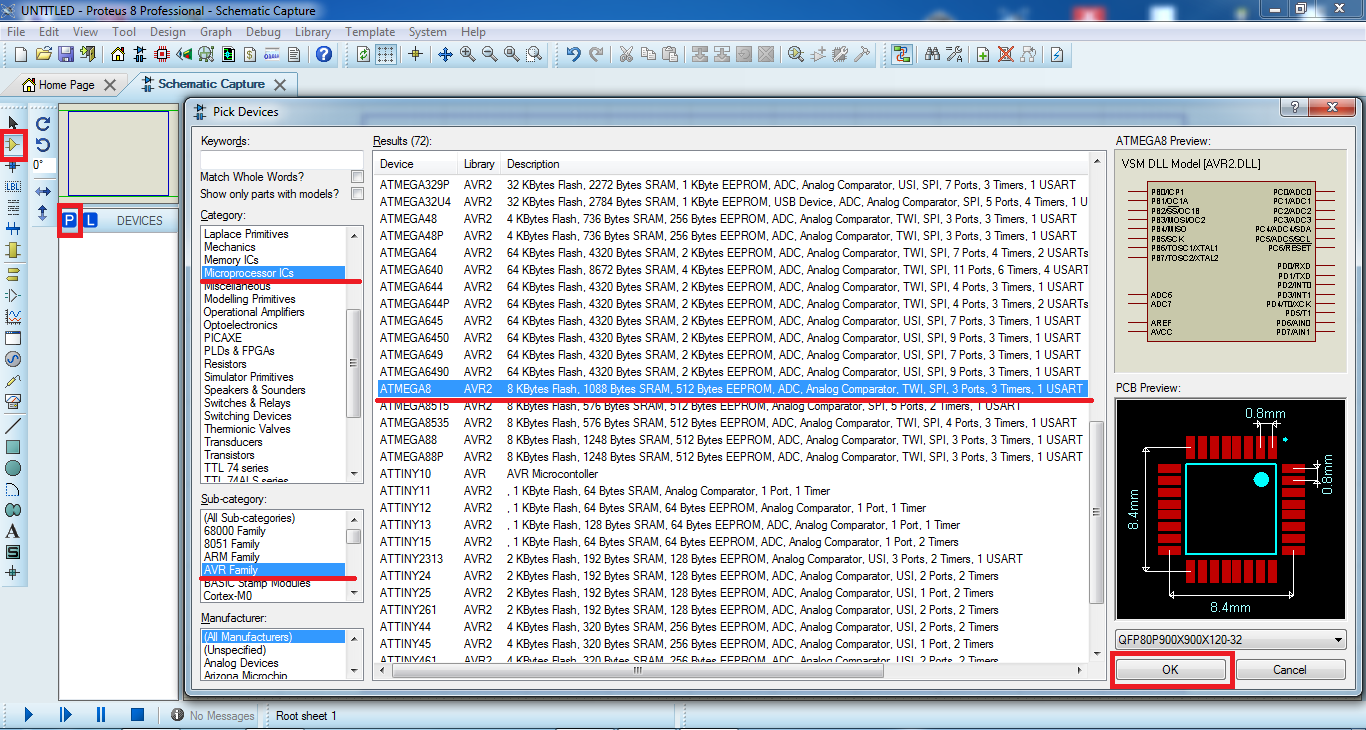Screen dimensions: 1366x730
Task: Select the 2D Box graphics tool
Action: (13, 447)
